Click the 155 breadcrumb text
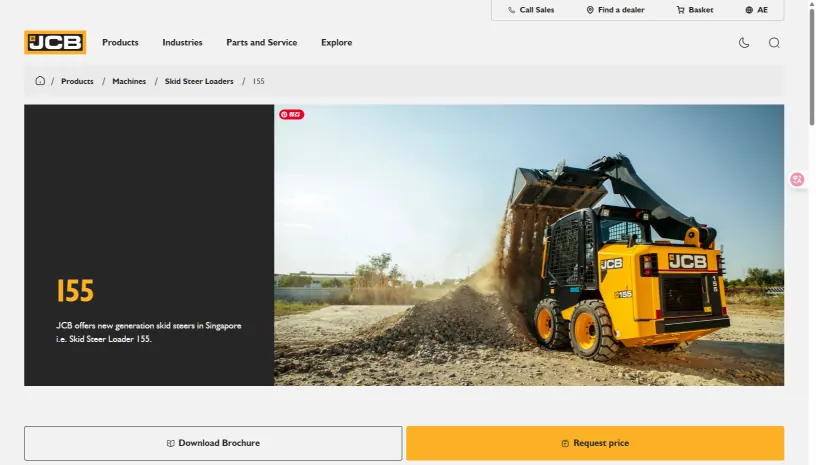Screen dimensions: 816x465 pyautogui.click(x=259, y=81)
